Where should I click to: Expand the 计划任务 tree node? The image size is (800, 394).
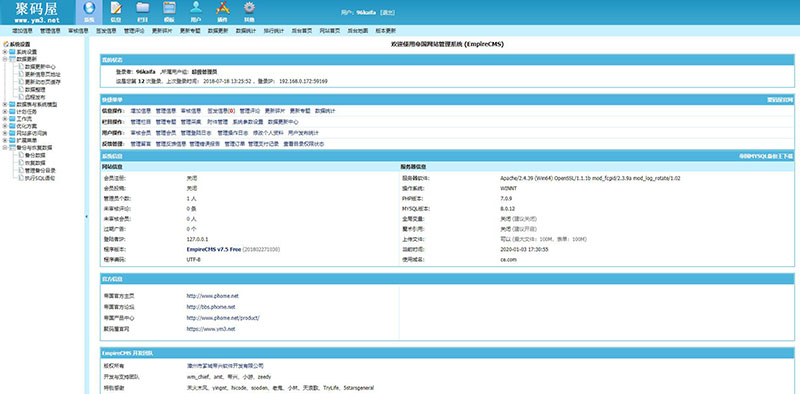click(x=5, y=111)
